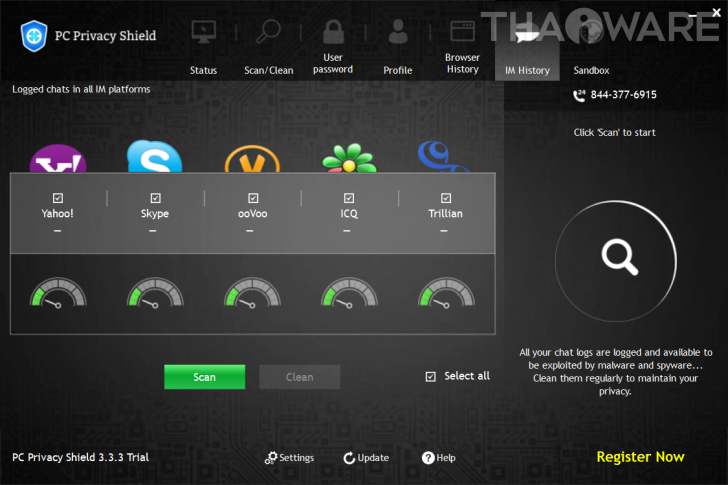
Task: Uncheck the Yahoo! checkbox
Action: tap(58, 198)
